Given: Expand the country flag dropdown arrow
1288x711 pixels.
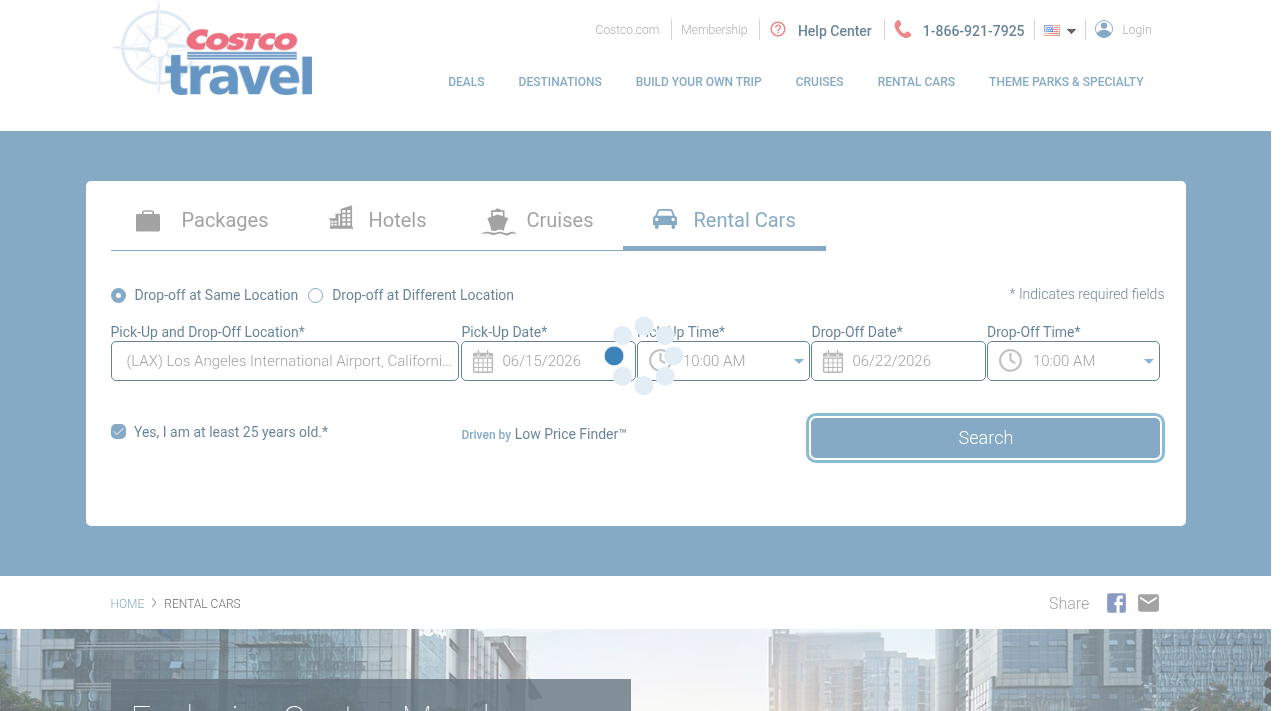Looking at the screenshot, I should (x=1071, y=31).
